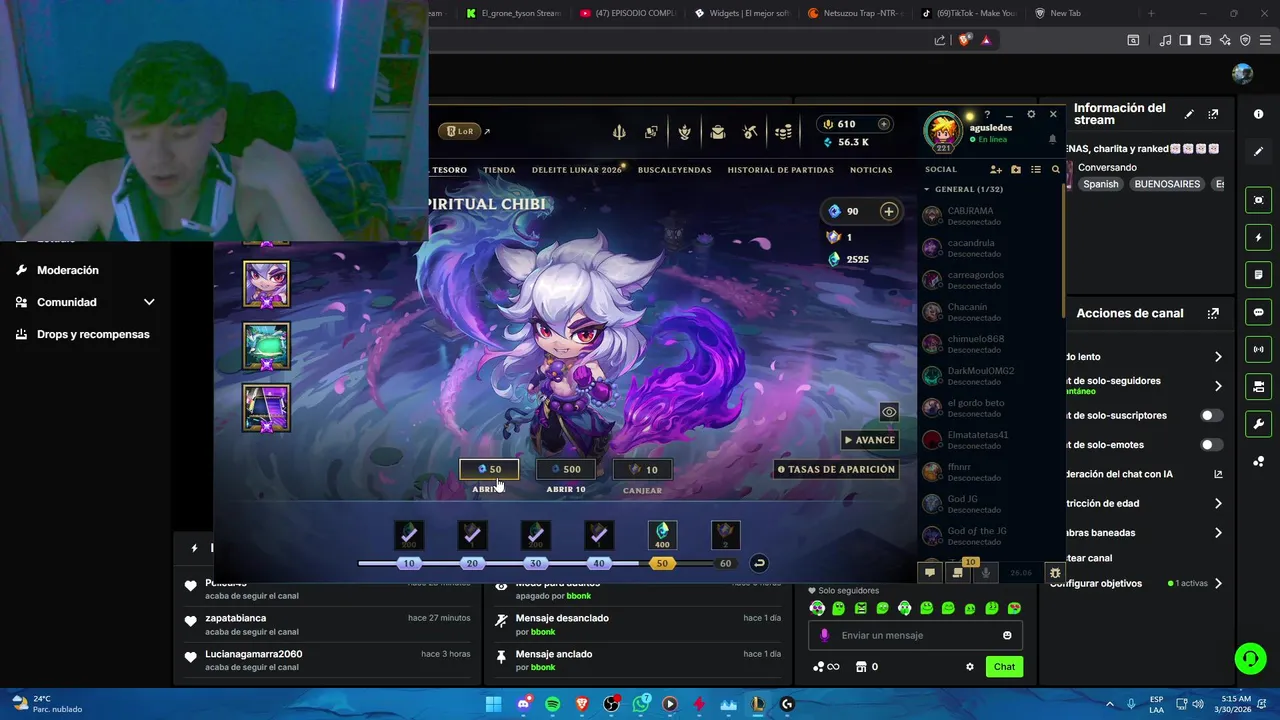Open the wrench tools sidebar icon
This screenshot has height=720, width=1280.
tap(1258, 424)
